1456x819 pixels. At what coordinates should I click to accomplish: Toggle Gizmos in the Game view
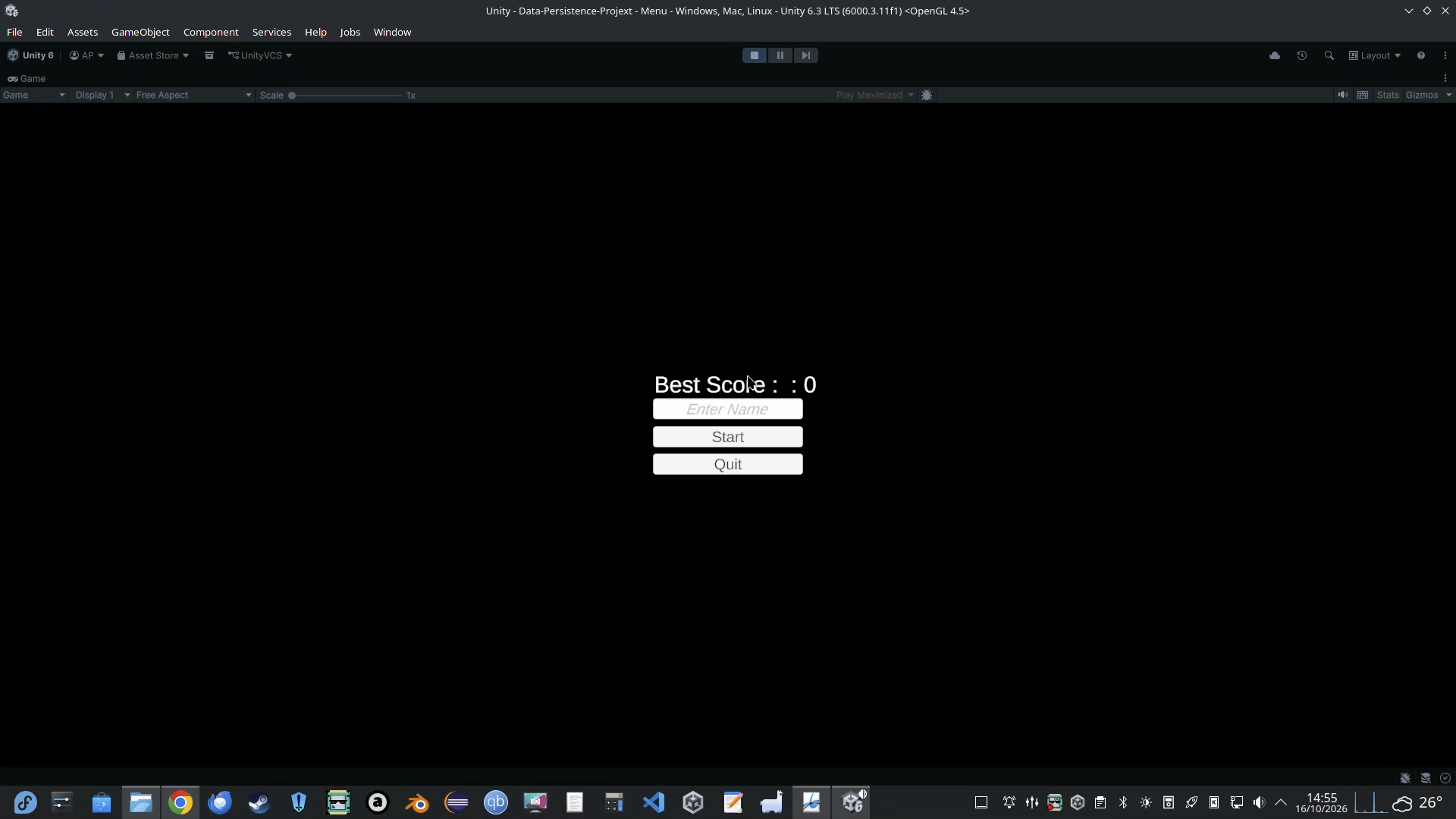(x=1422, y=95)
